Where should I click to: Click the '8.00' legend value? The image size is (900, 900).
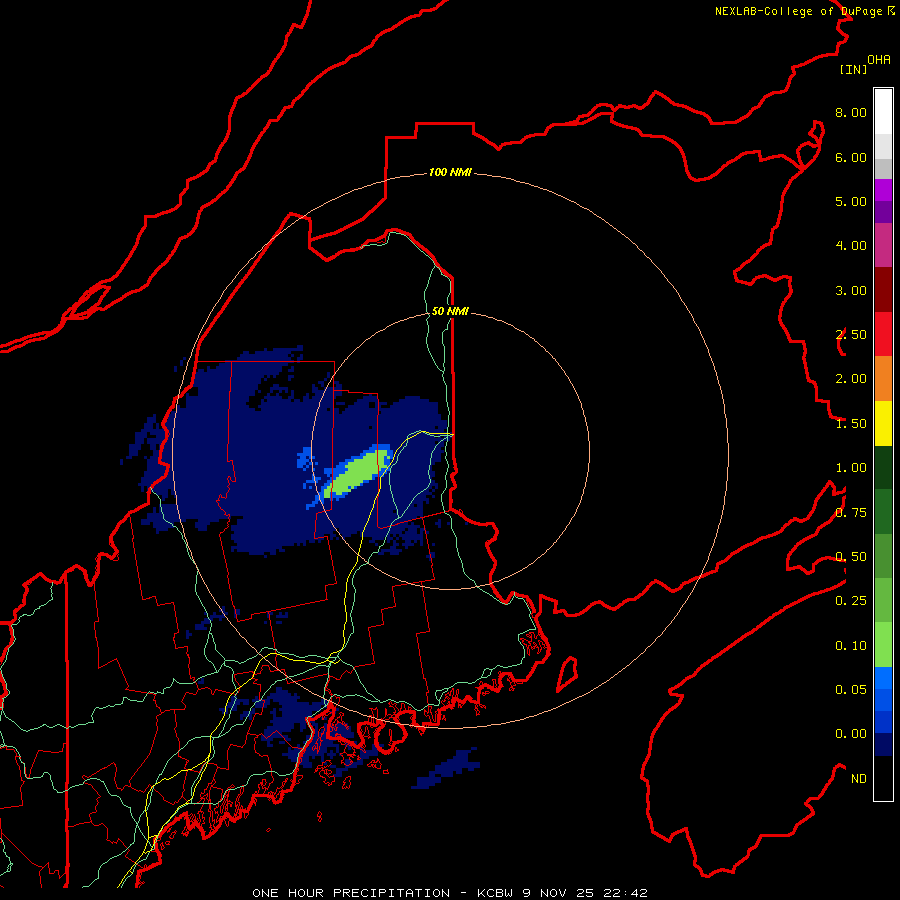pyautogui.click(x=851, y=112)
